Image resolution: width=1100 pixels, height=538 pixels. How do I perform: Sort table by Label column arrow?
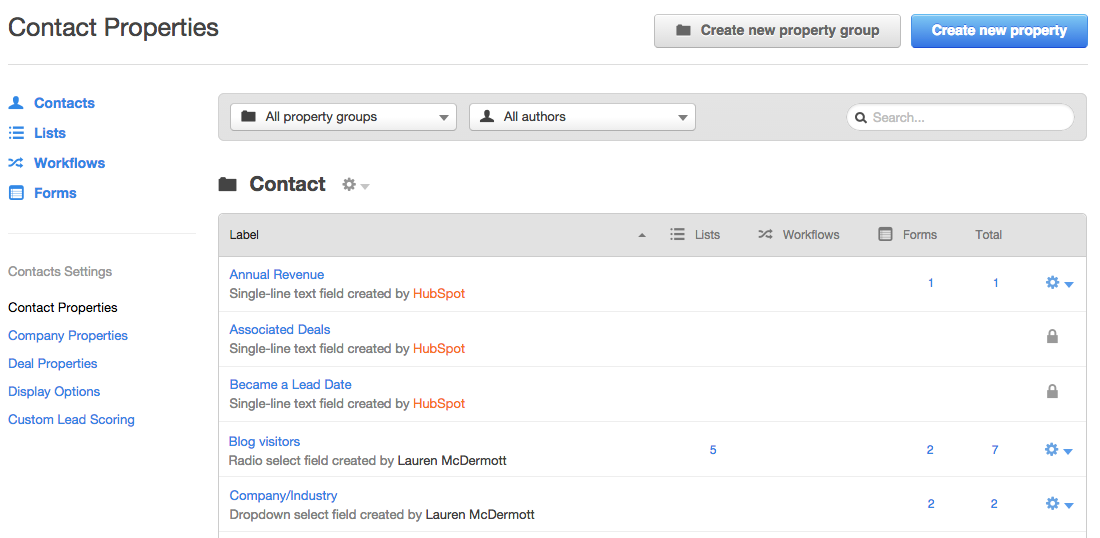641,236
